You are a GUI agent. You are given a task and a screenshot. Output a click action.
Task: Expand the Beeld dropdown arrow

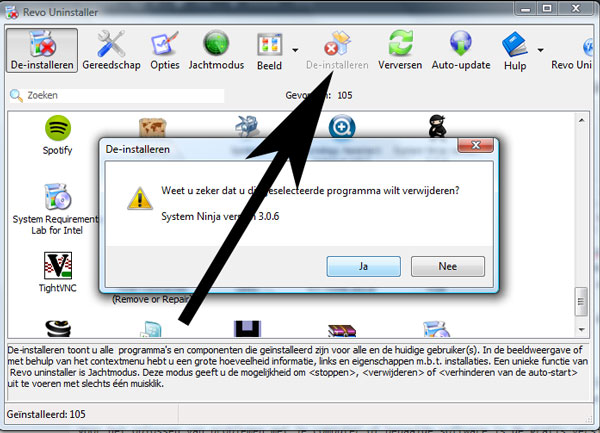pos(295,50)
